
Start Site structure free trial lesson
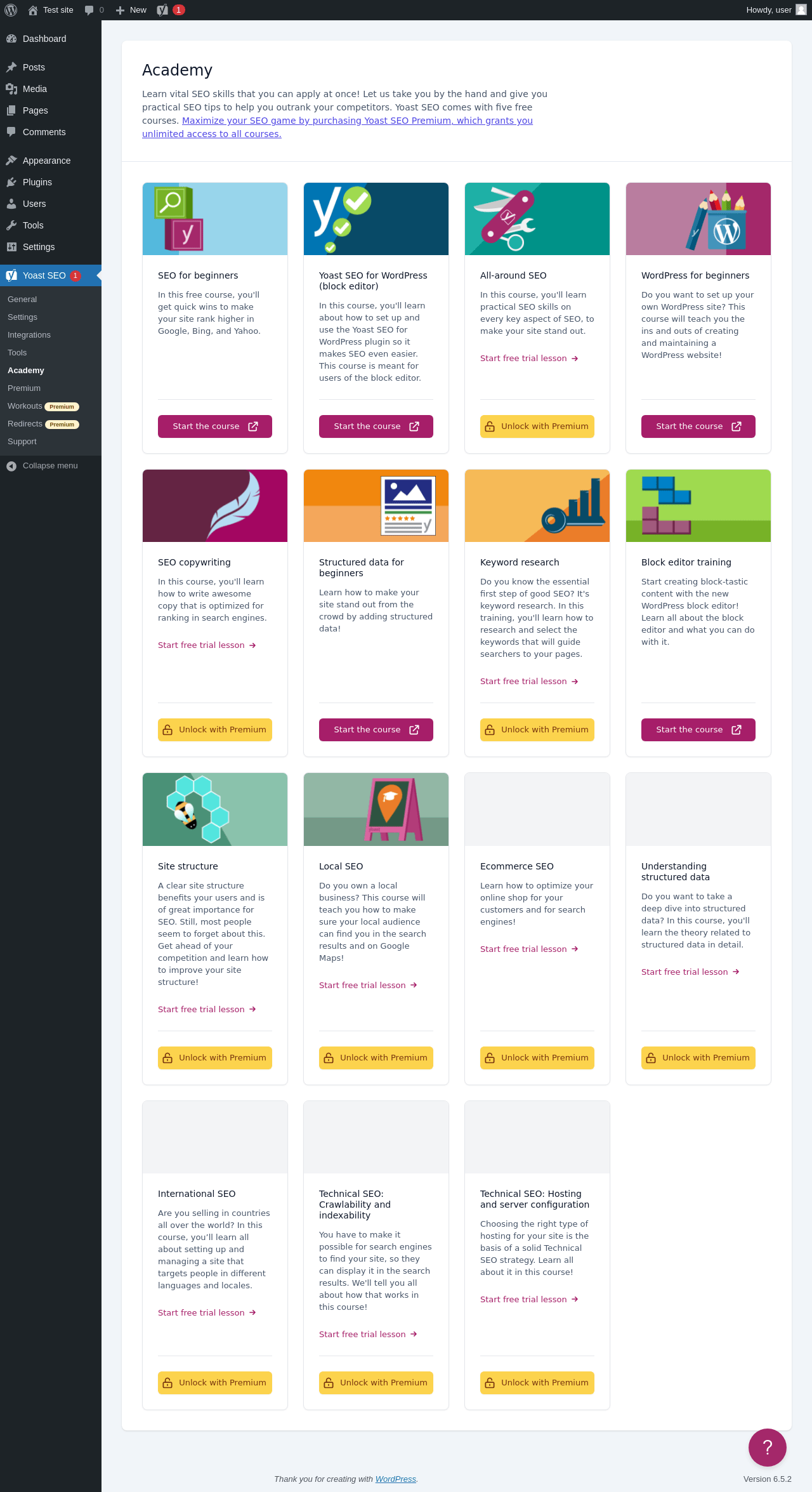(207, 1010)
